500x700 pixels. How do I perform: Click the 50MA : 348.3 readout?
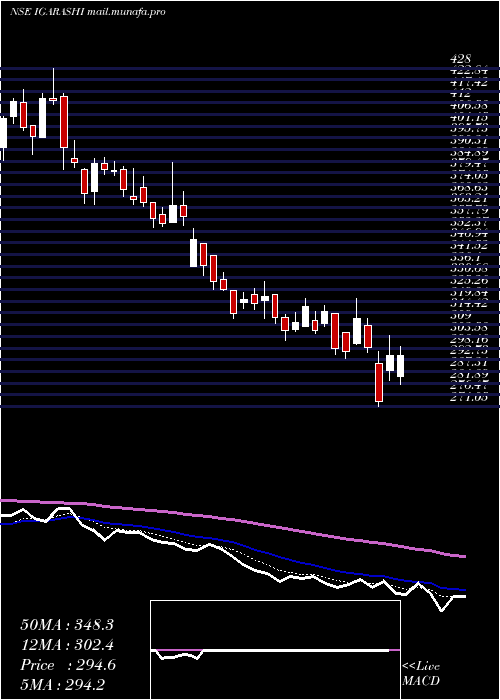67,625
